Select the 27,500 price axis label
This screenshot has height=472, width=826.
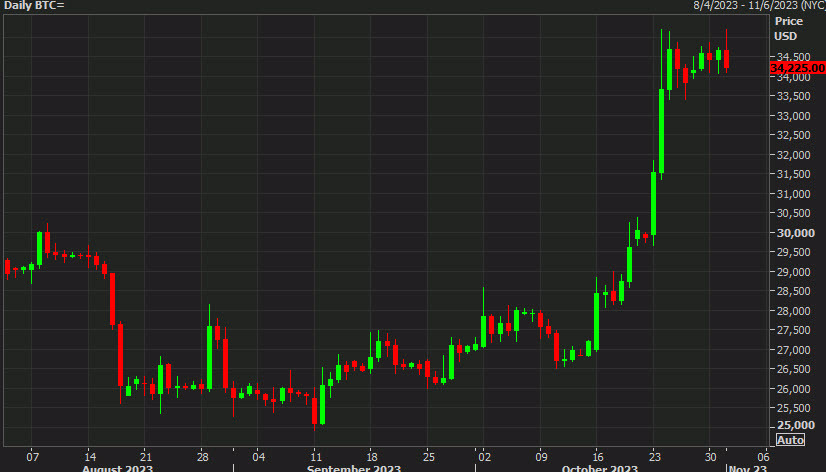tap(793, 330)
